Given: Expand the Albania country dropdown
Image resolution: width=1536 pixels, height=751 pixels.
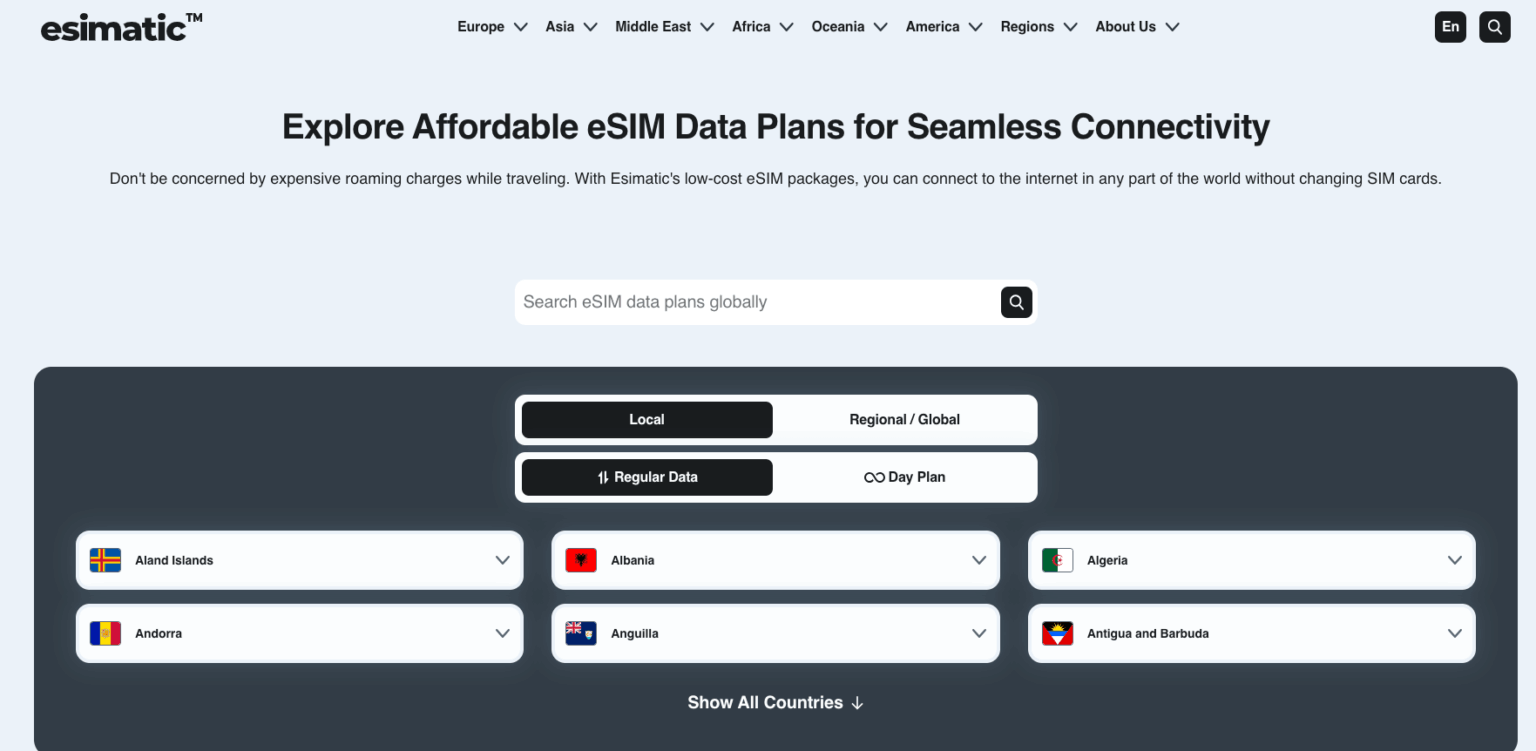Looking at the screenshot, I should tap(978, 560).
